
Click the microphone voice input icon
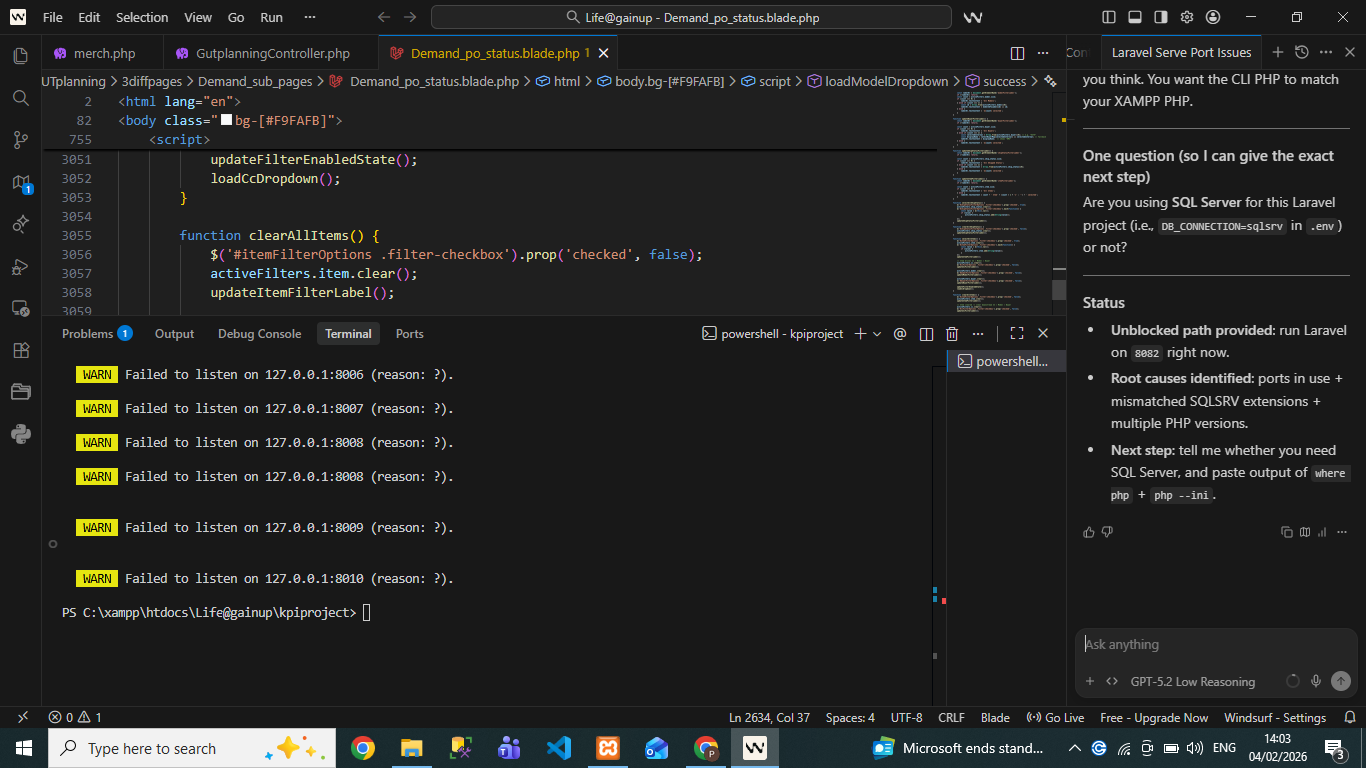point(1316,681)
